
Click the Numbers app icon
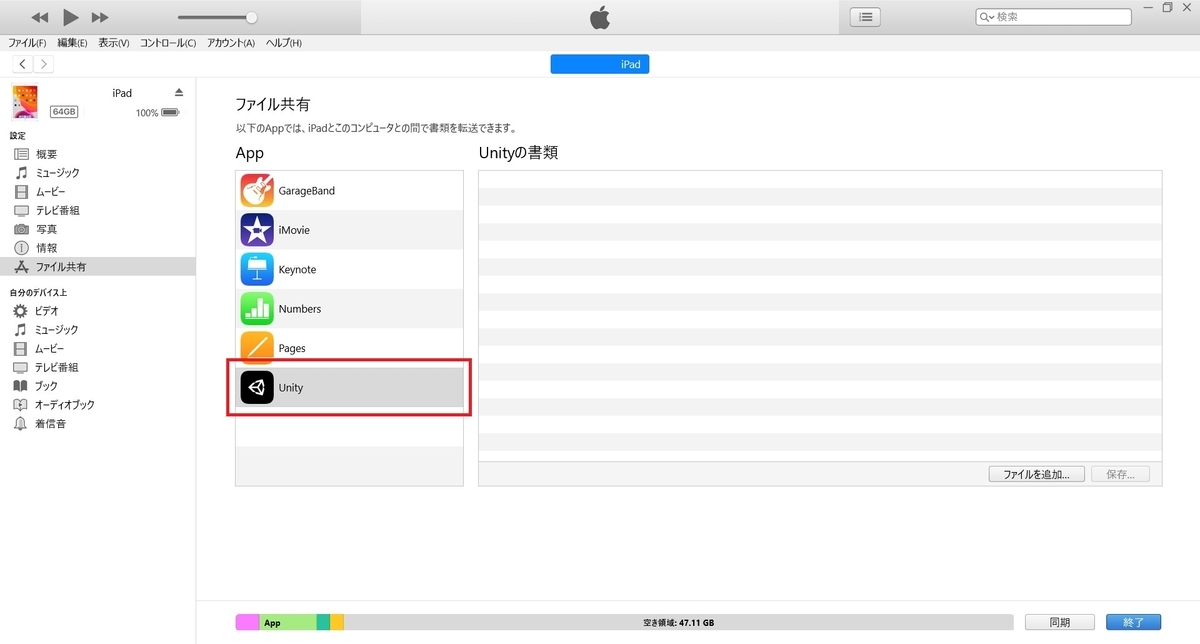[257, 309]
